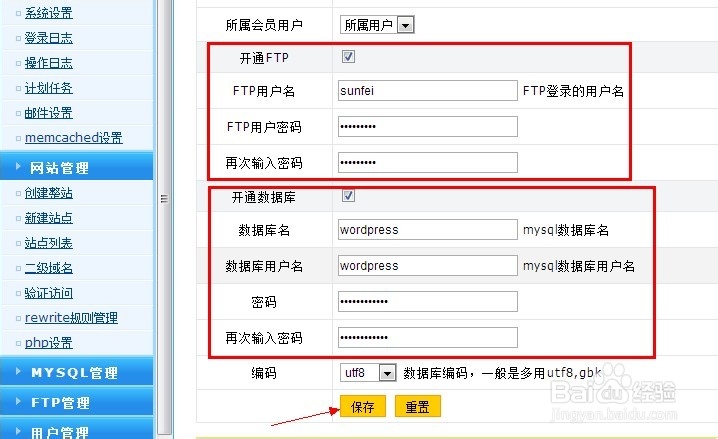
Task: Open the 登录日志 link
Action: (49, 38)
